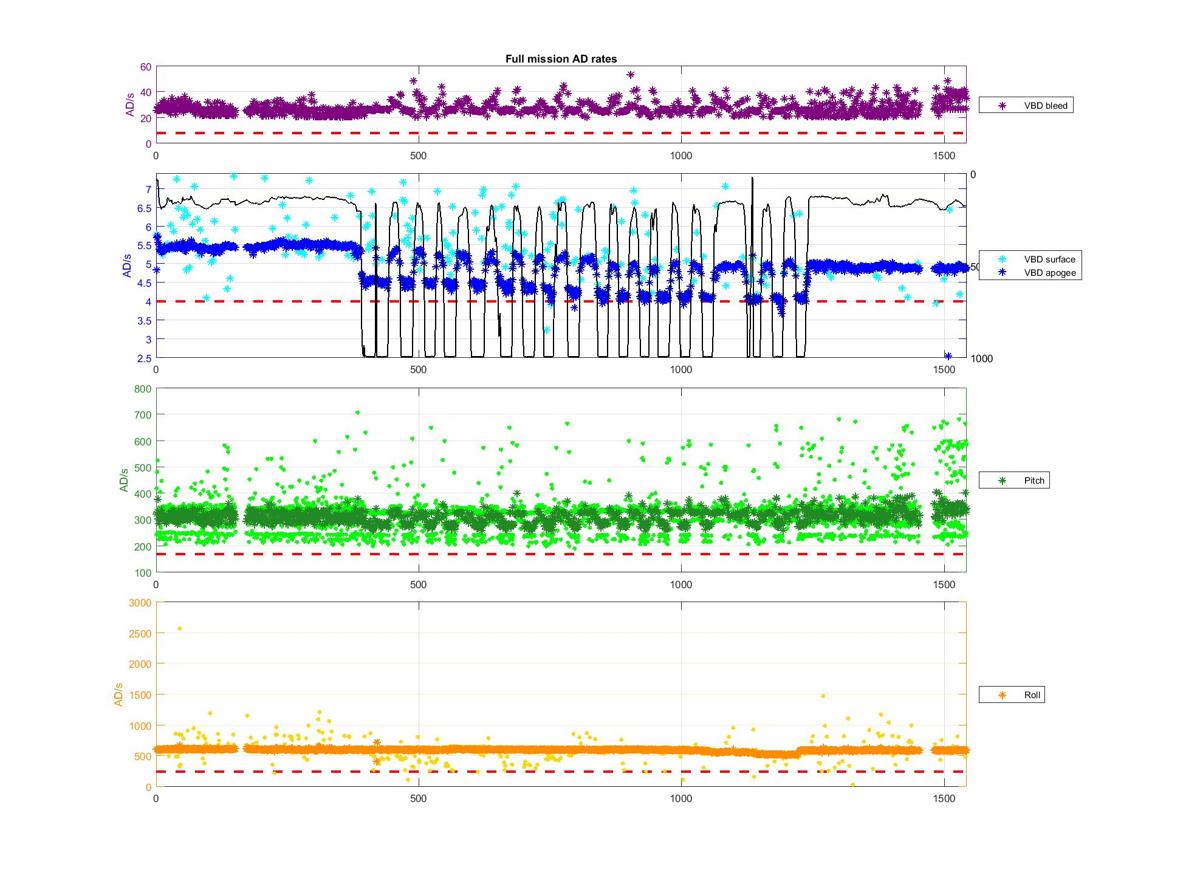The image size is (1200, 885).
Task: Click the topmost Pitch data point near 700
Action: [x=357, y=412]
